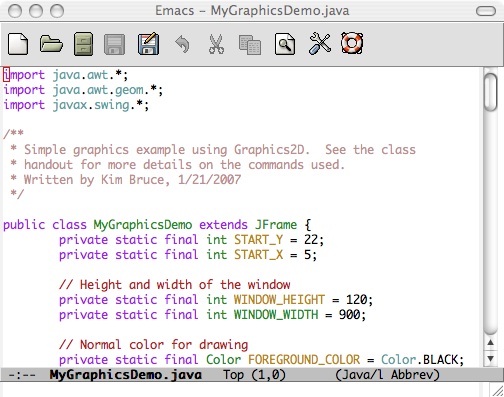Click the New file toolbar icon
This screenshot has height=397, width=504.
point(18,44)
